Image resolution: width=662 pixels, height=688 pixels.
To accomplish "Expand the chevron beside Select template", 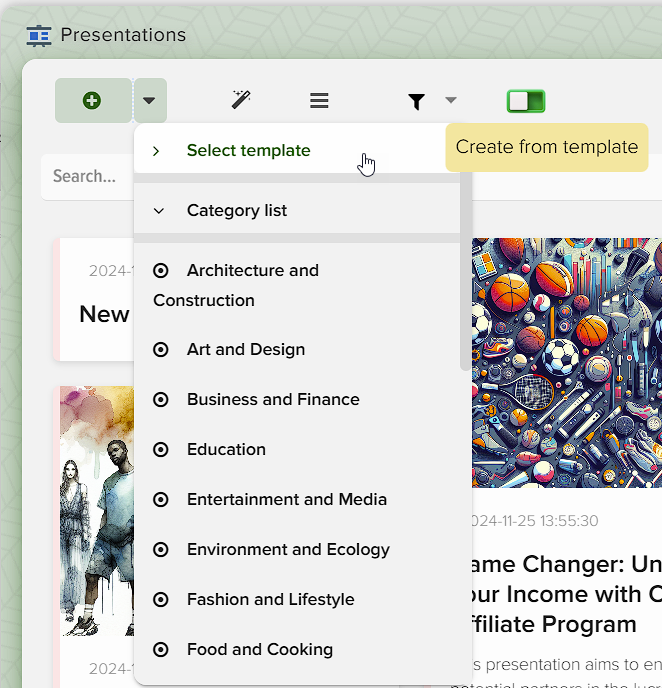I will [x=156, y=151].
